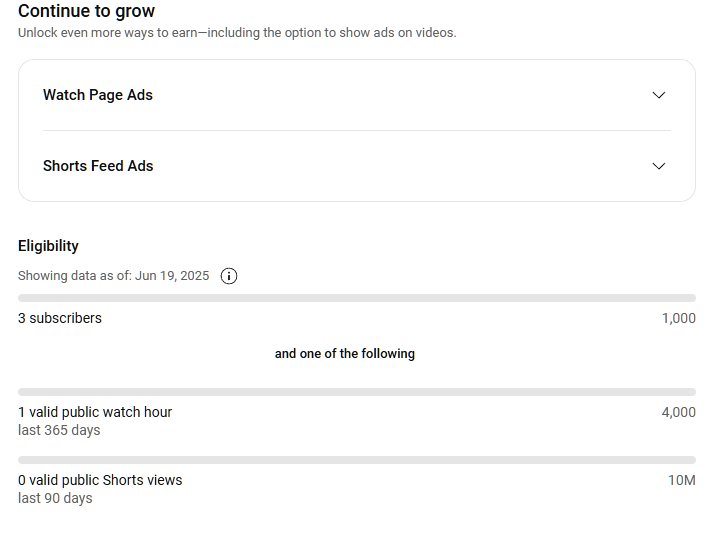Viewport: 723px width, 535px height.
Task: Select the '3 subscribers' text
Action: pos(60,318)
